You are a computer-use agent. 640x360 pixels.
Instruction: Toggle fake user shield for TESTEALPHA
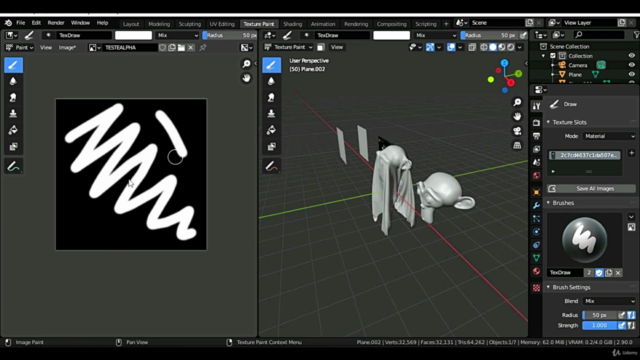pos(162,48)
